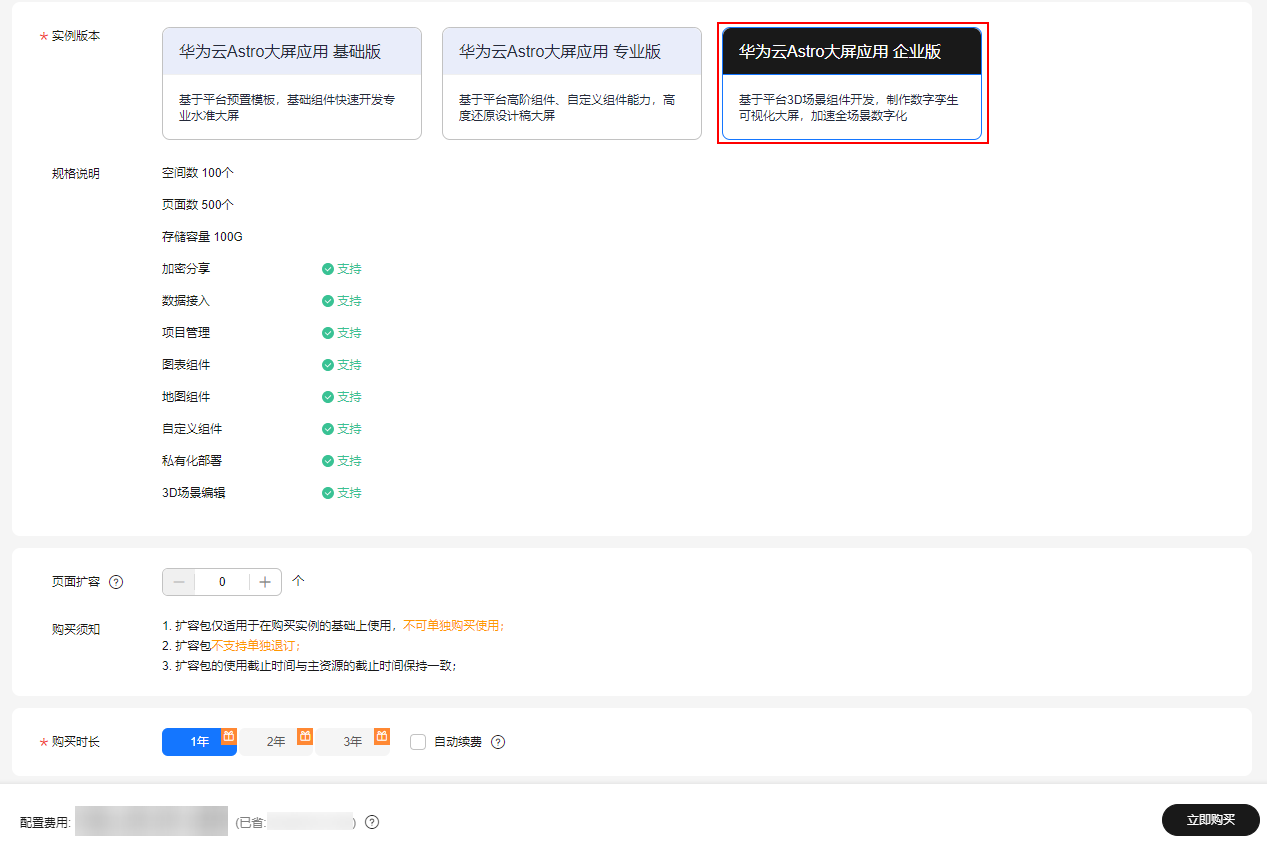The width and height of the screenshot is (1267, 844).
Task: Click the orange 不支持单独退订 notice text
Action: click(x=256, y=646)
